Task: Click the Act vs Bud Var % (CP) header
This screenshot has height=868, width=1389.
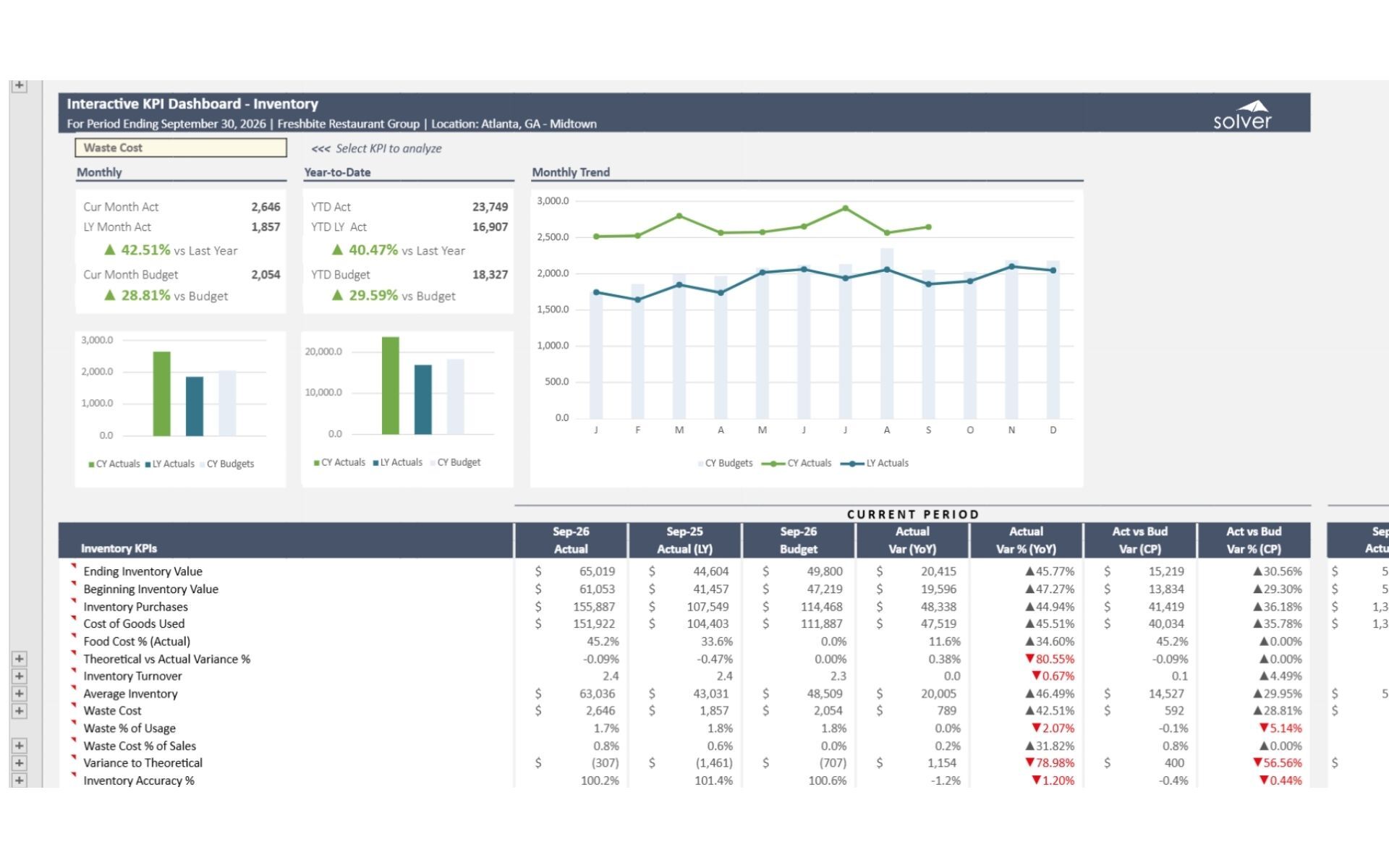Action: (x=1253, y=540)
